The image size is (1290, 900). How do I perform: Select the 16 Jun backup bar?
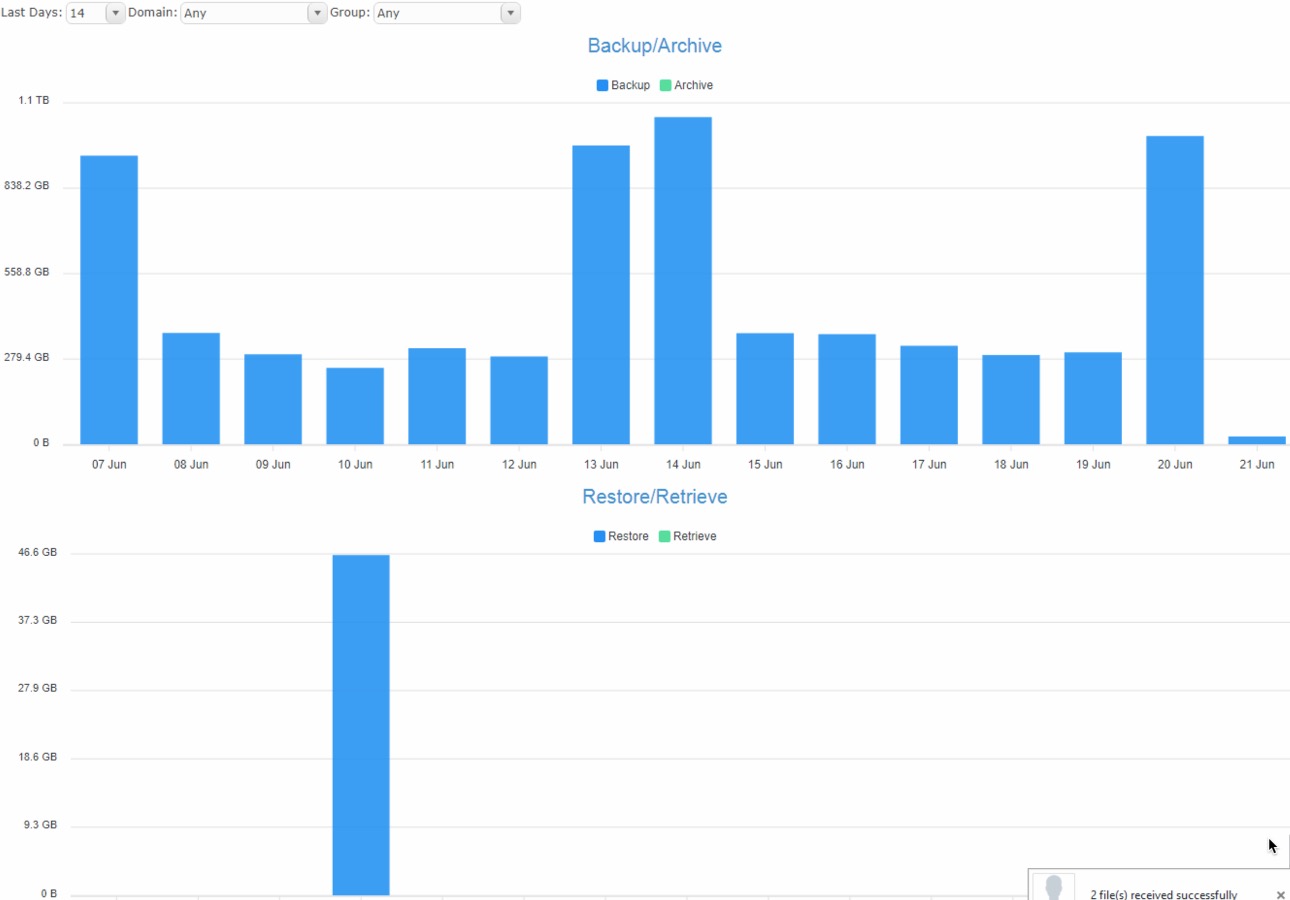click(847, 389)
